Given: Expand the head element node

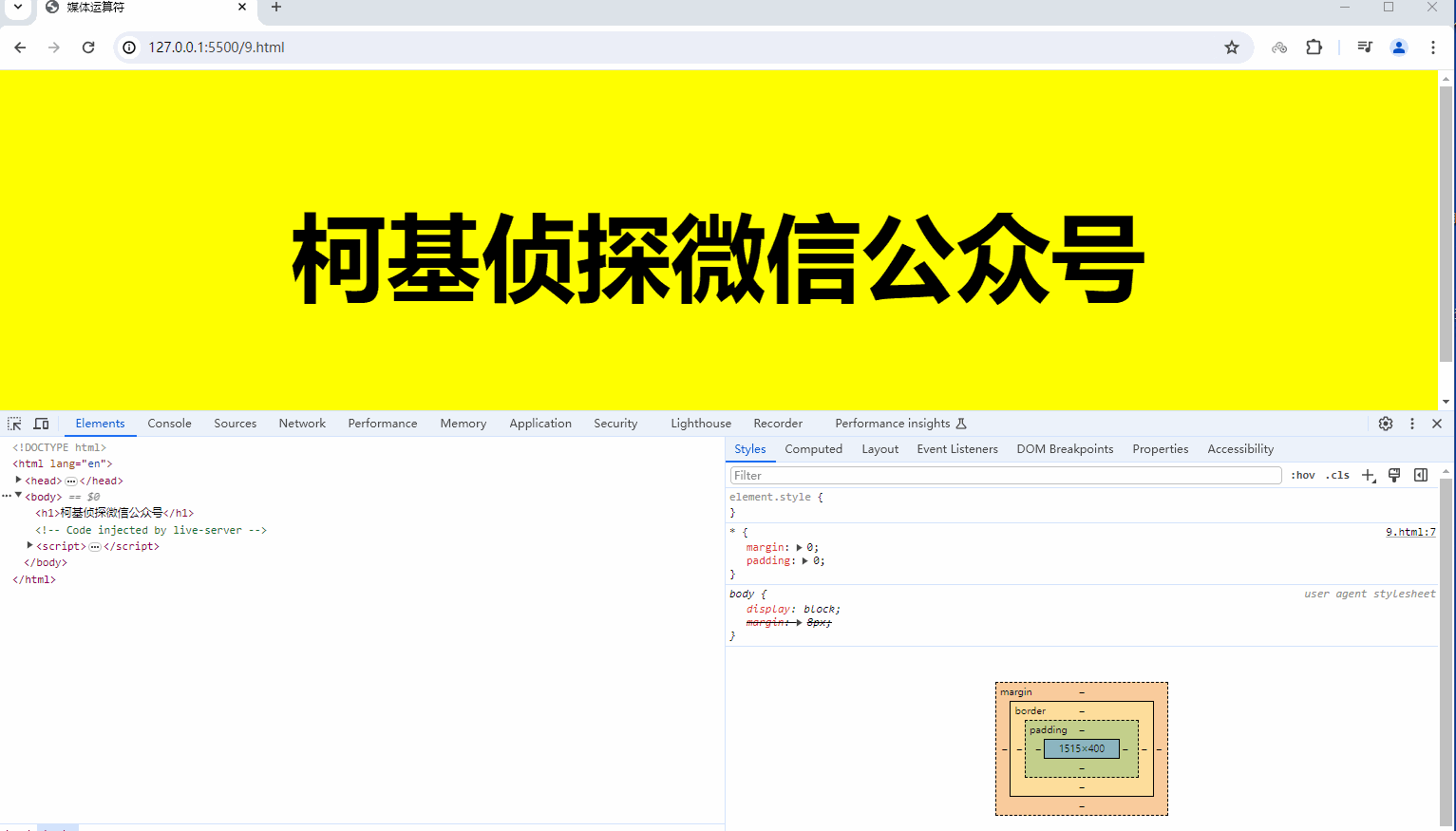Looking at the screenshot, I should pyautogui.click(x=19, y=480).
